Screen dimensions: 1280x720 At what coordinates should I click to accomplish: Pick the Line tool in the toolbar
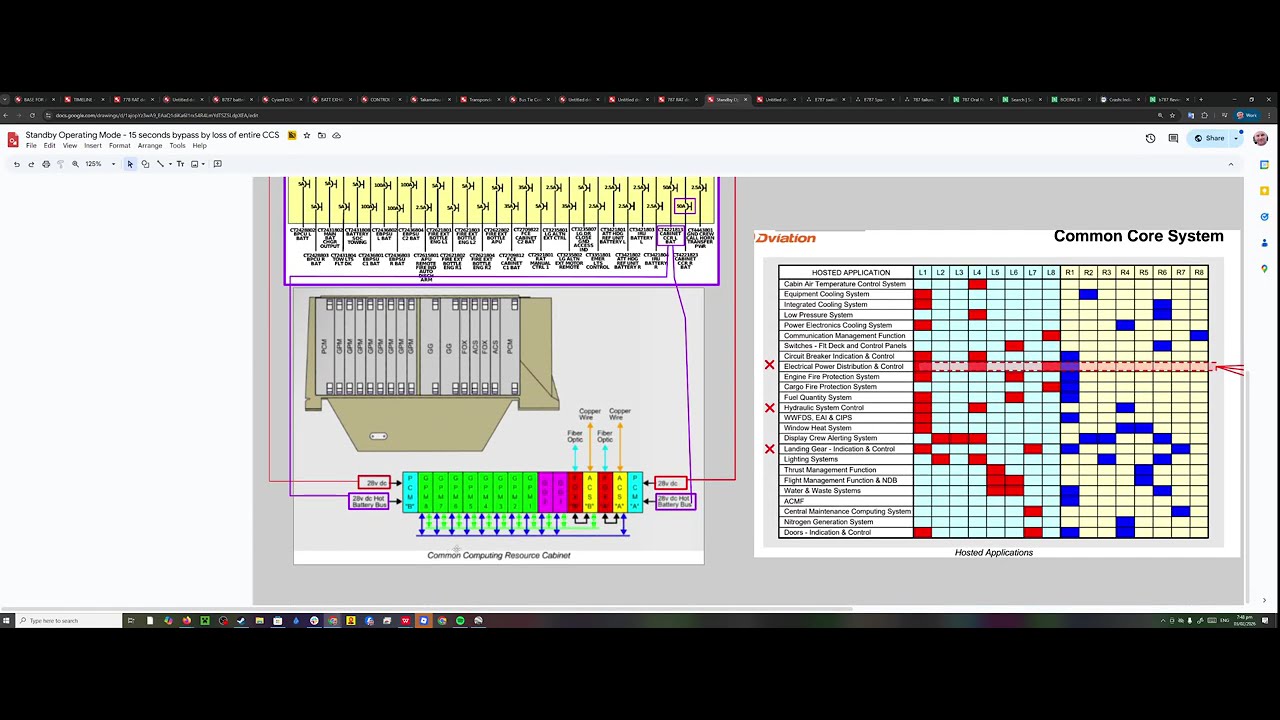pos(159,164)
